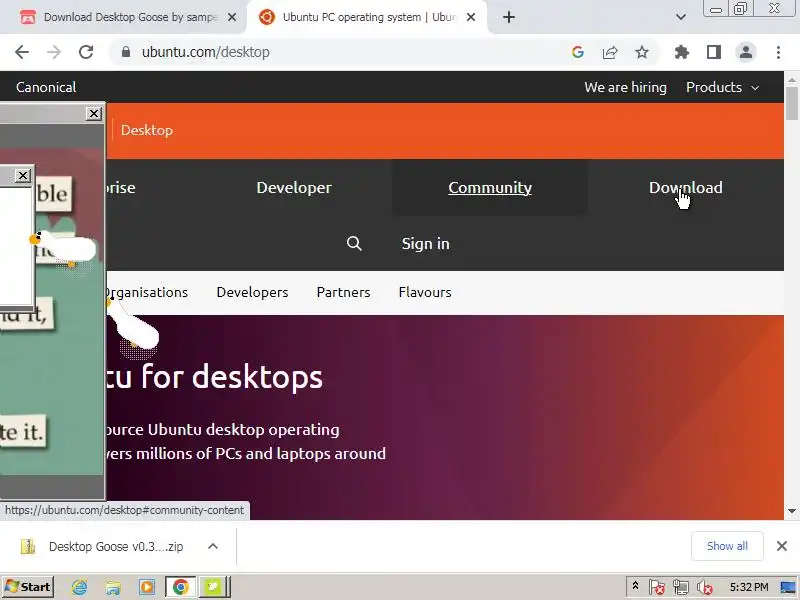Close the large goose meme window
The width and height of the screenshot is (800, 600).
pos(94,113)
